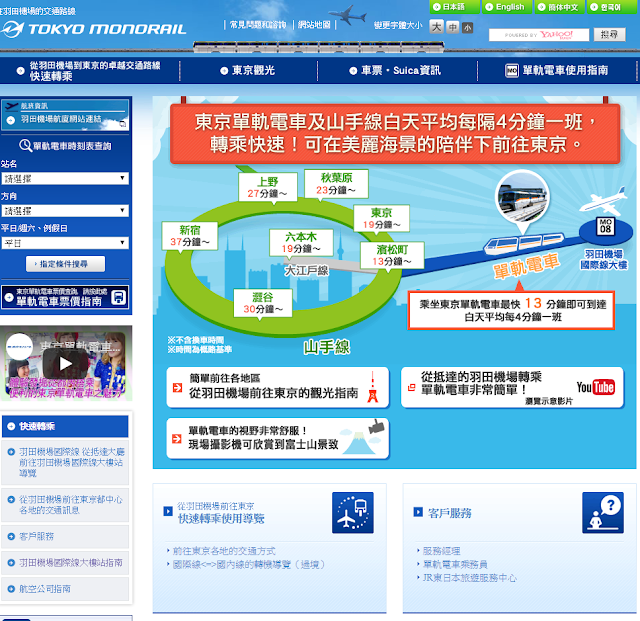
Task: Open the live camera Mt. Fuji banner
Action: (278, 438)
